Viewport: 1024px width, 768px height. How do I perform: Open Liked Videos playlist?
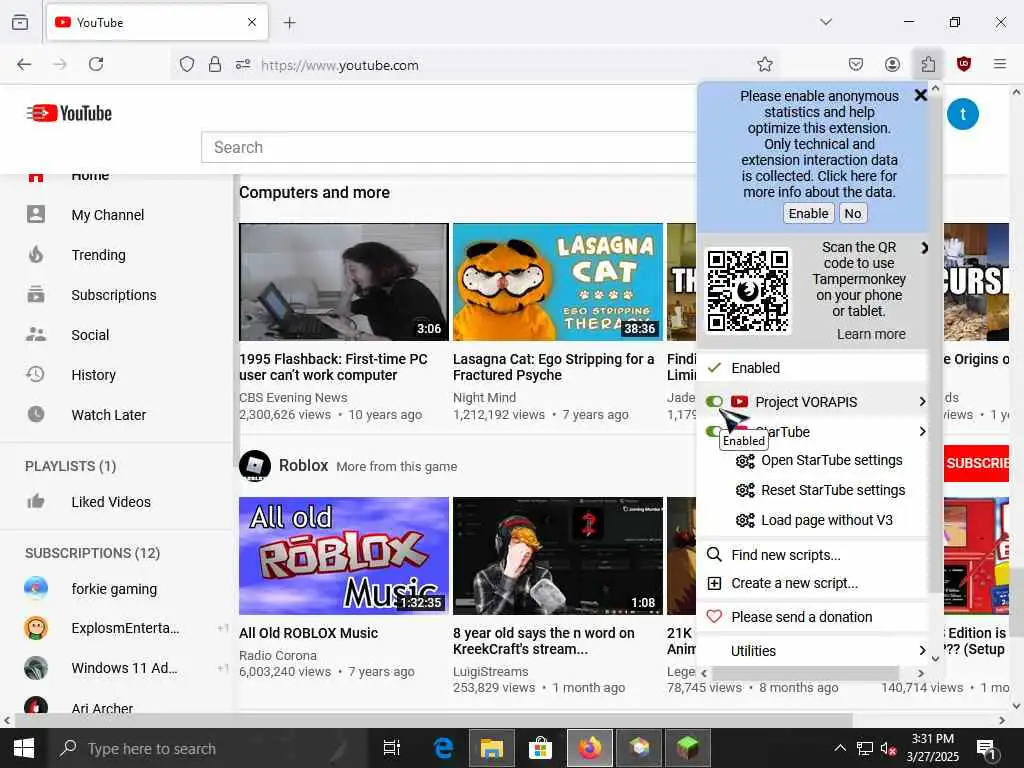[x=111, y=502]
